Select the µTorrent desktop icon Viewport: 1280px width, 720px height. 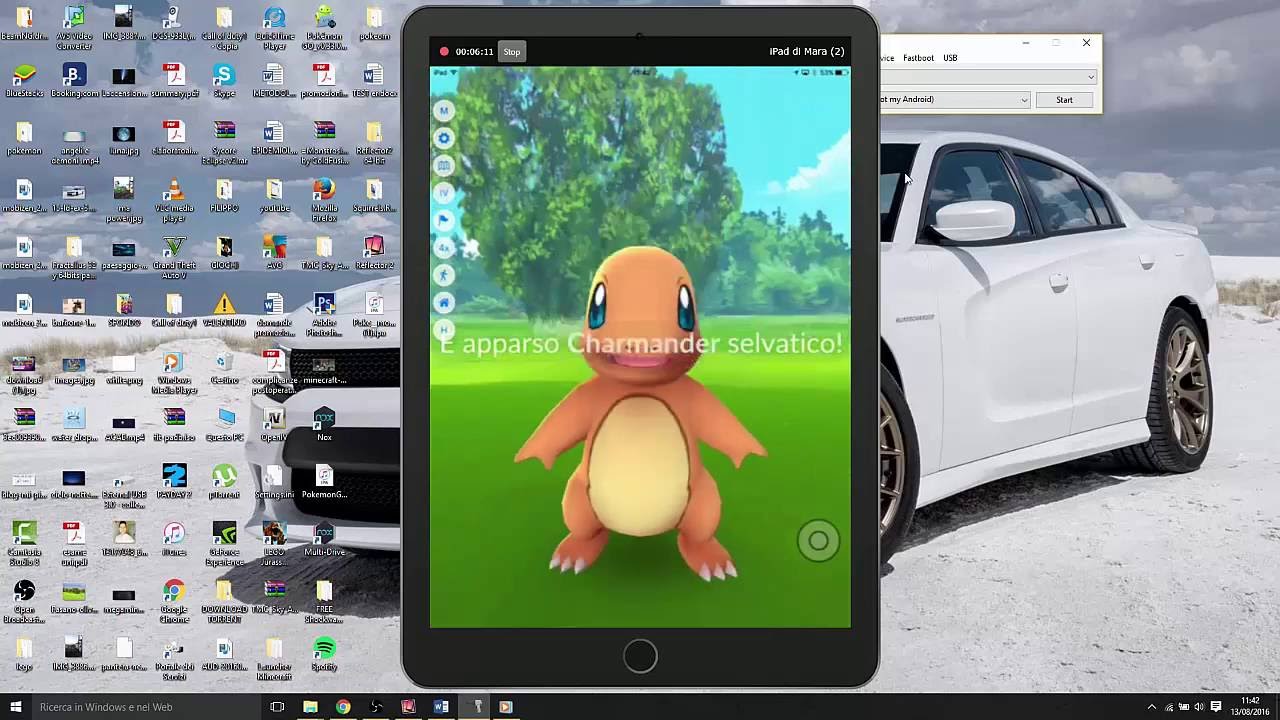click(x=224, y=482)
